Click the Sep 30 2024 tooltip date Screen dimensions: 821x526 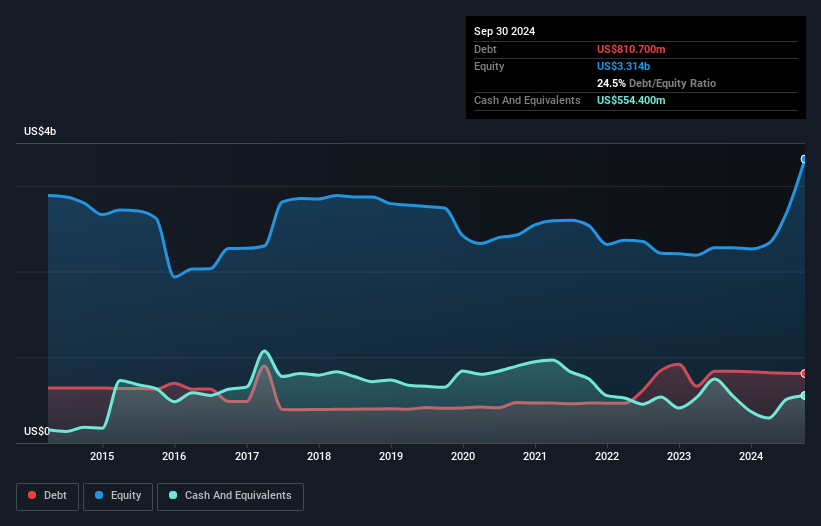(x=504, y=31)
